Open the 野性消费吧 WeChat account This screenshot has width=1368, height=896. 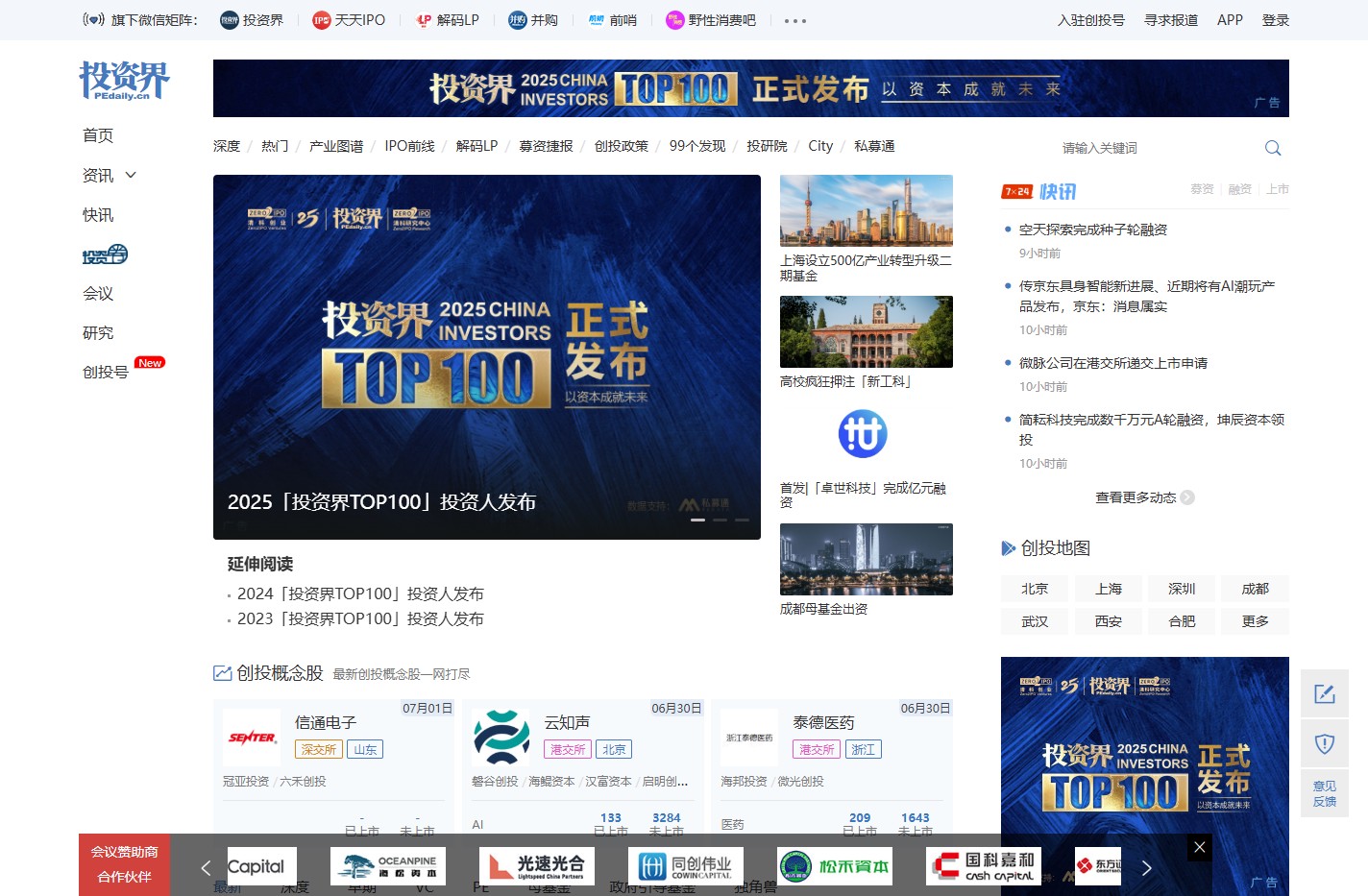click(x=711, y=20)
